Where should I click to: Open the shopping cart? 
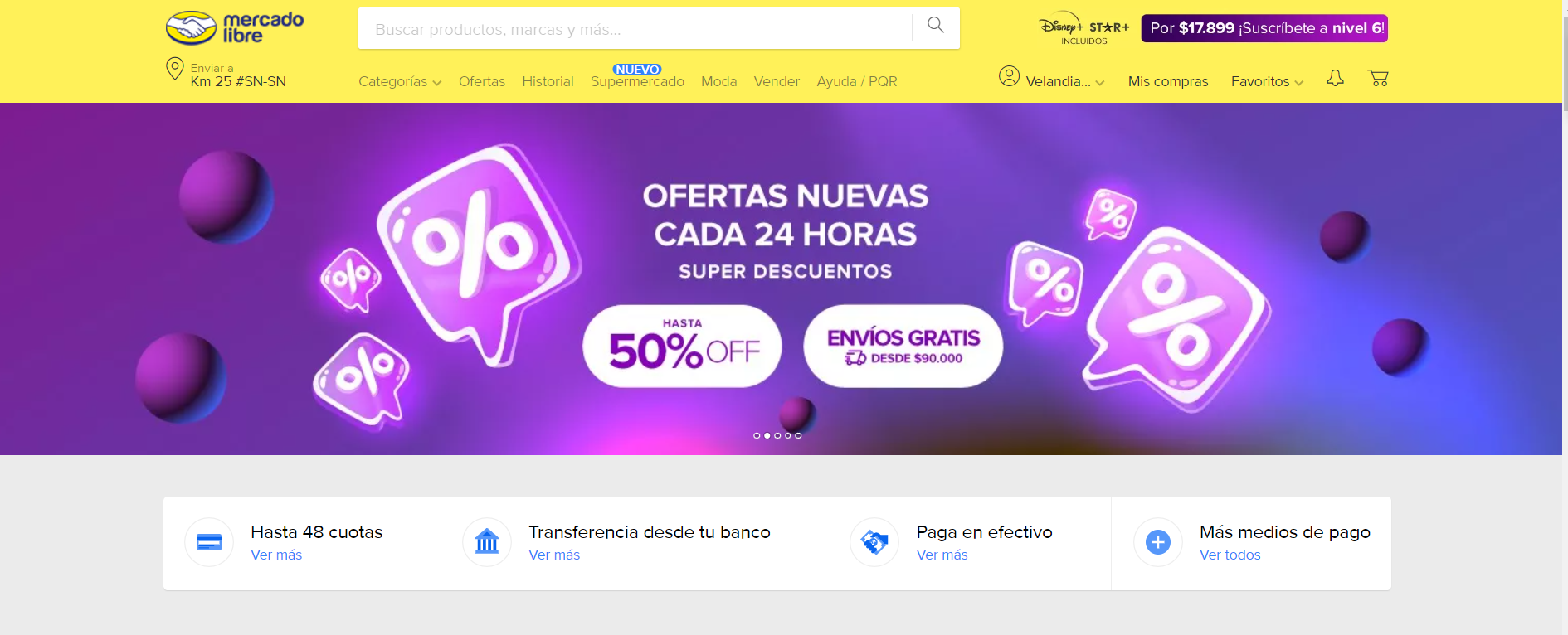[1378, 78]
